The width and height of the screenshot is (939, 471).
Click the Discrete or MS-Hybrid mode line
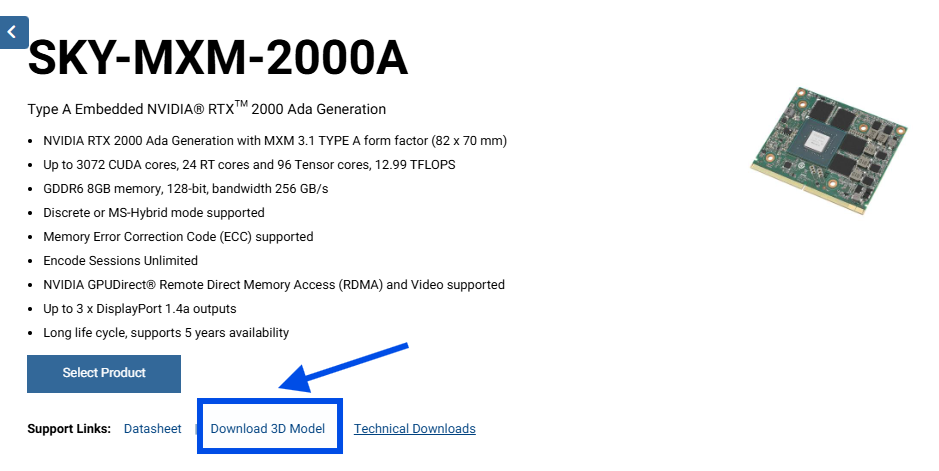tap(154, 213)
